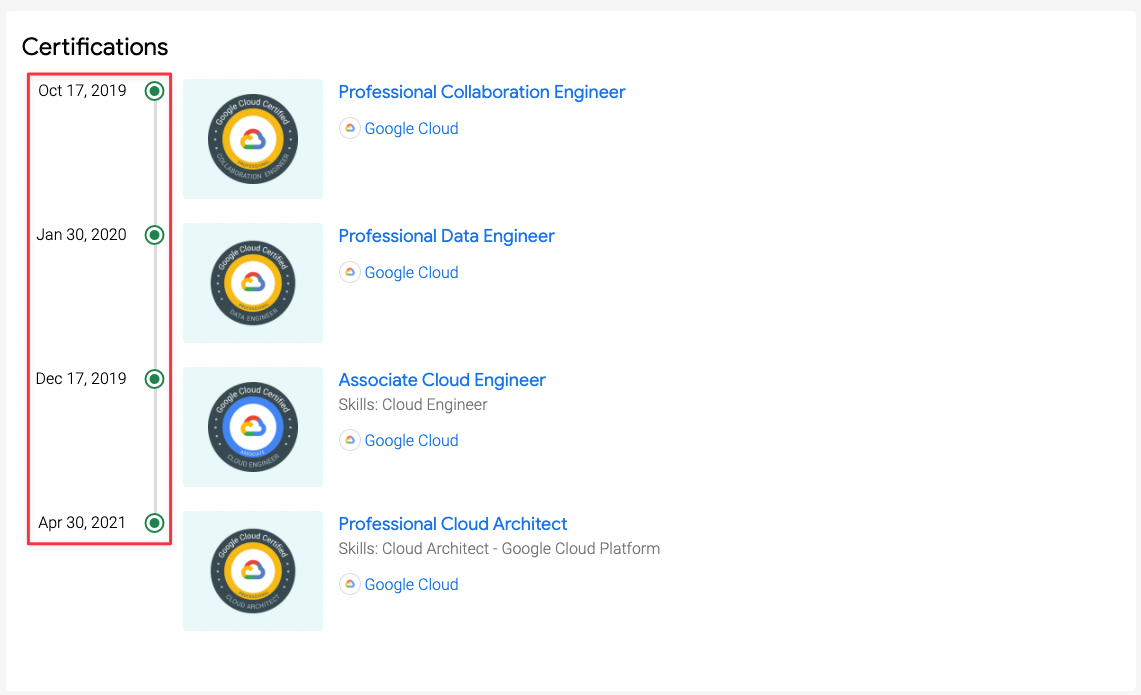Click Google Cloud logo icon under Data Engineer
Image resolution: width=1141 pixels, height=695 pixels.
(350, 272)
